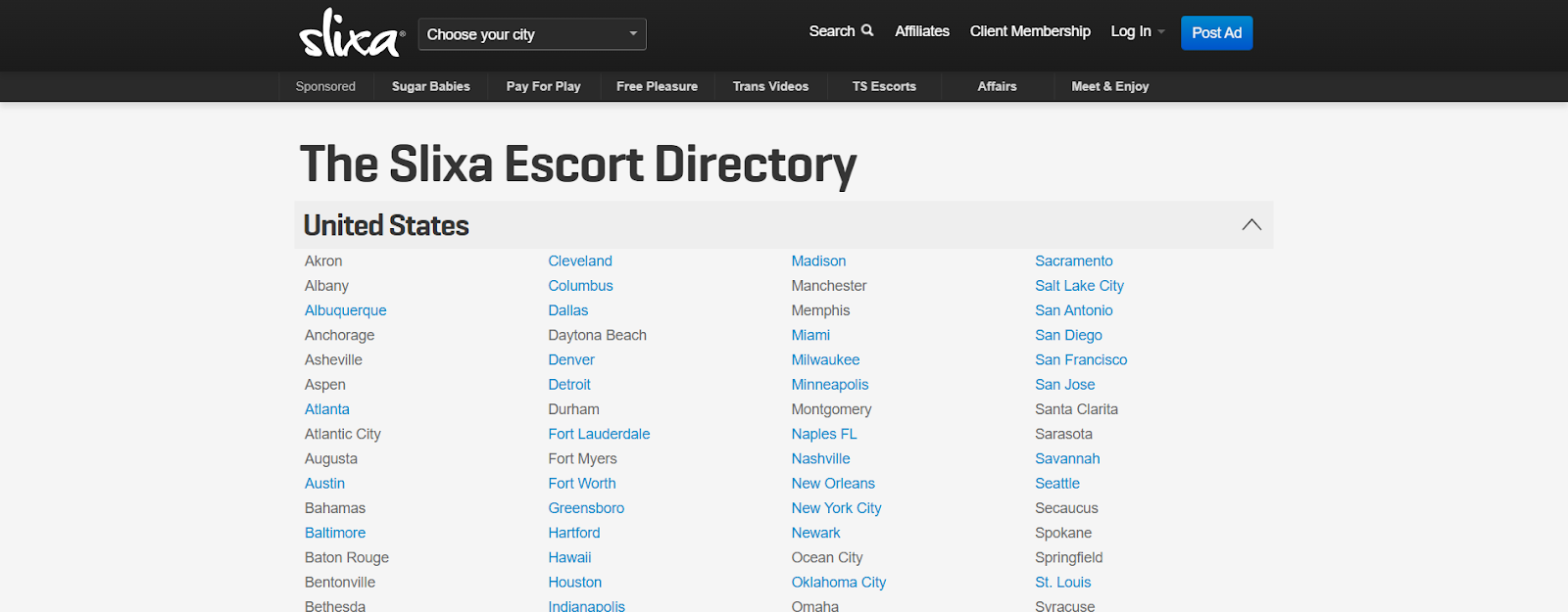Open the Affairs sponsored link

(997, 86)
